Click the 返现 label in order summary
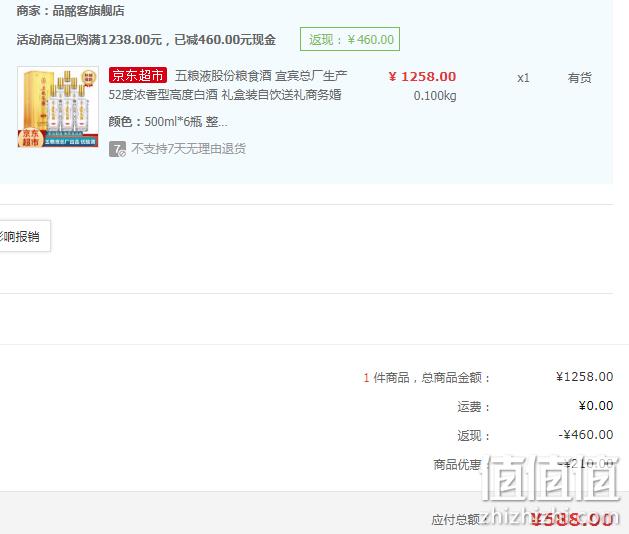This screenshot has width=629, height=534. click(x=473, y=435)
